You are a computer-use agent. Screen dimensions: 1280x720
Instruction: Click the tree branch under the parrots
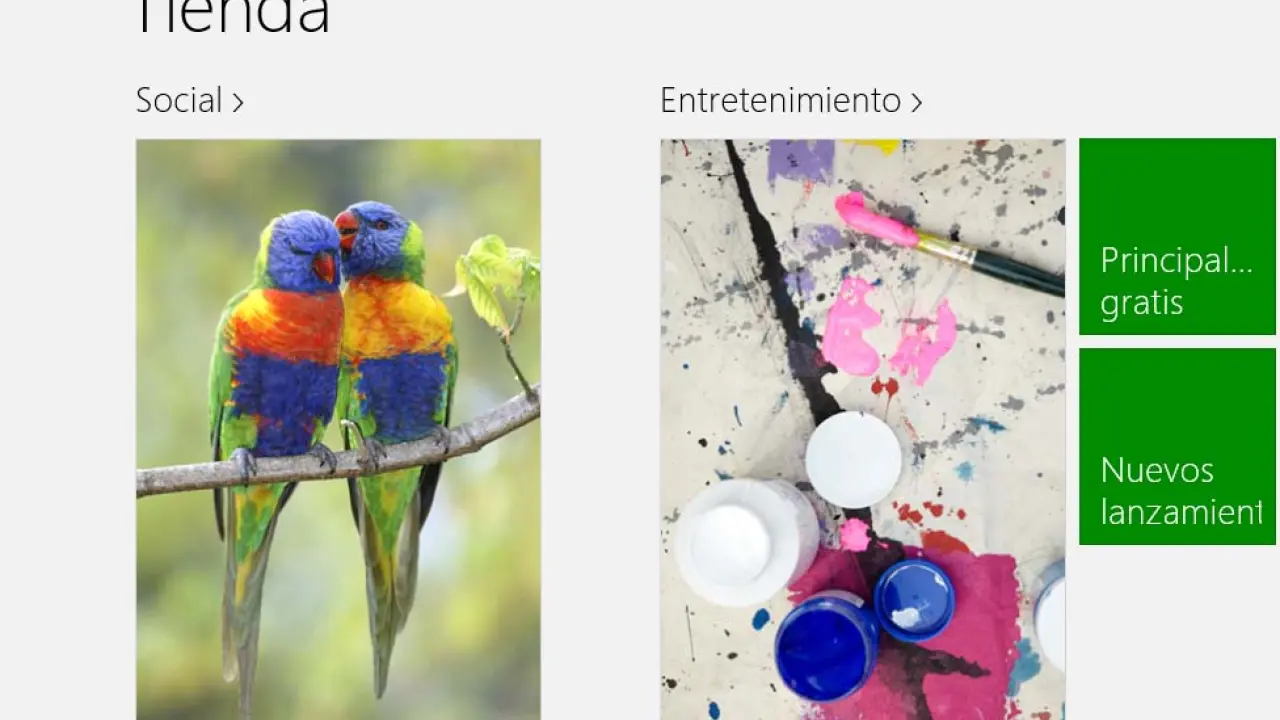(x=338, y=450)
